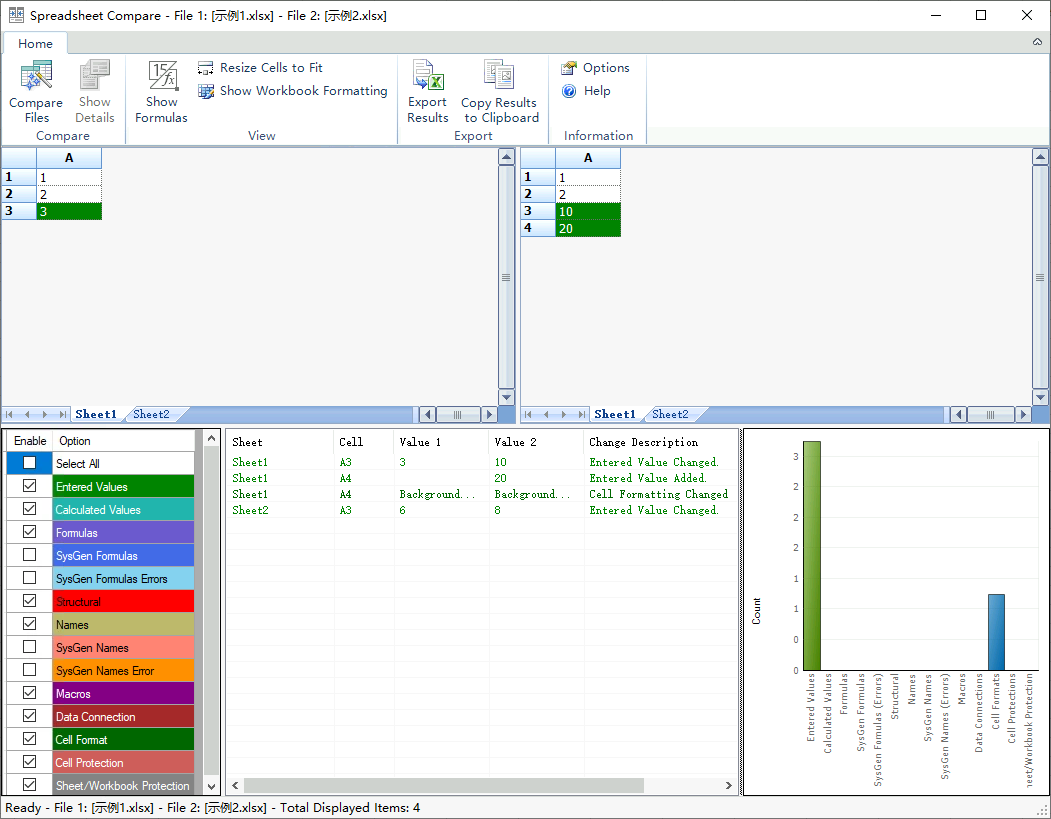The image size is (1051, 819).
Task: Click the Entered Values green chart bar
Action: coord(811,555)
